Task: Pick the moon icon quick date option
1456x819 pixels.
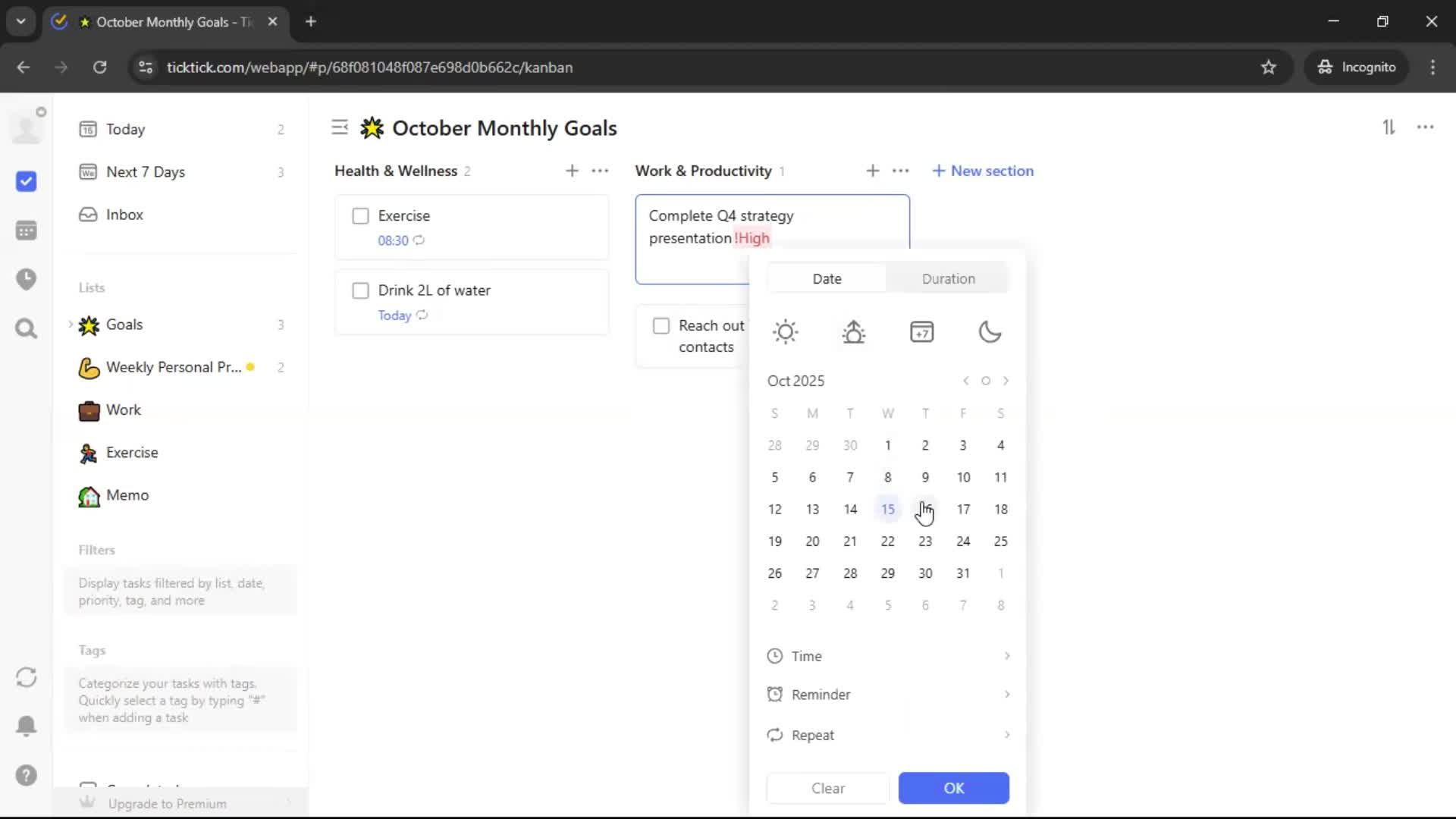Action: (990, 332)
